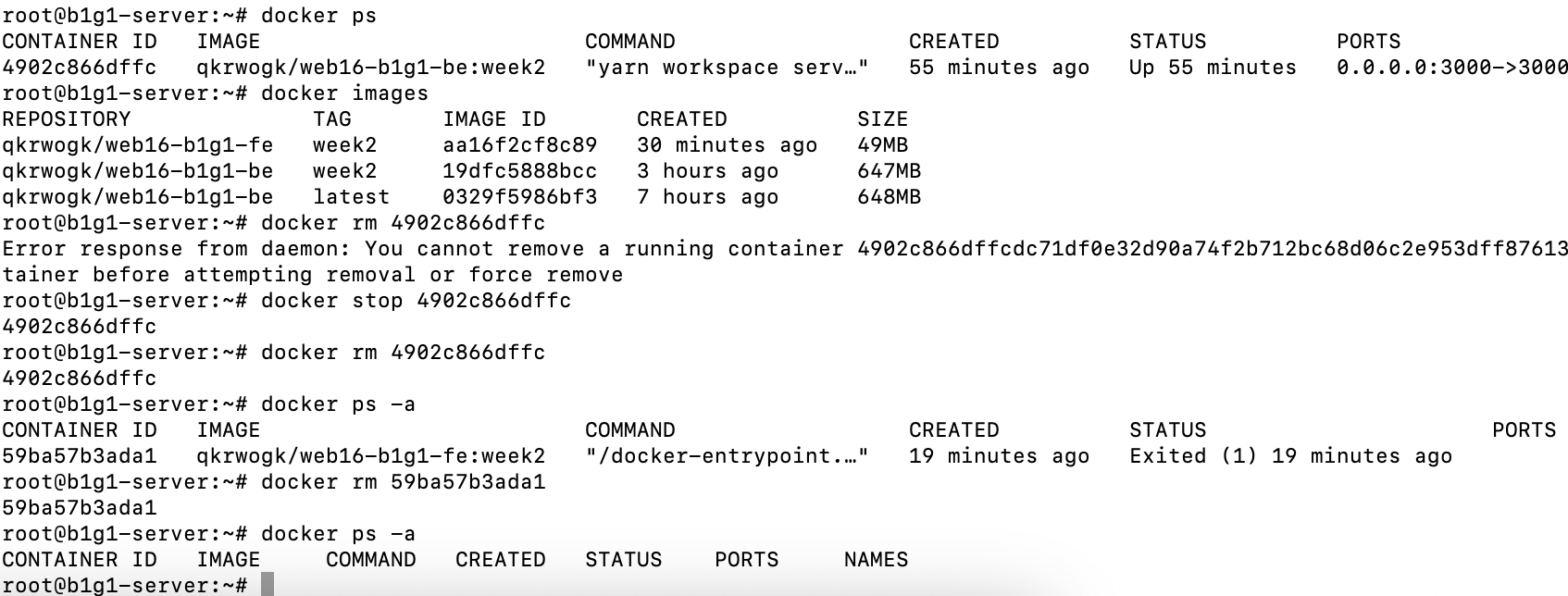Viewport: 1568px width, 596px height.
Task: Click 'Error response from daemon' message
Action: click(177, 249)
